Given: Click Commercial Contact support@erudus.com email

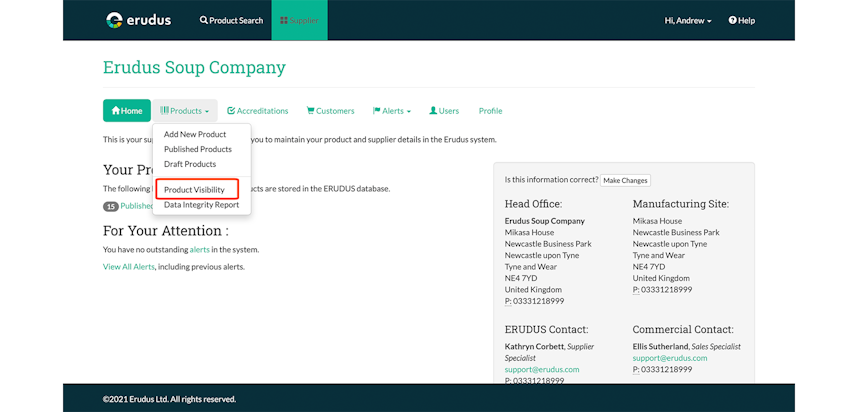Looking at the screenshot, I should coord(670,358).
